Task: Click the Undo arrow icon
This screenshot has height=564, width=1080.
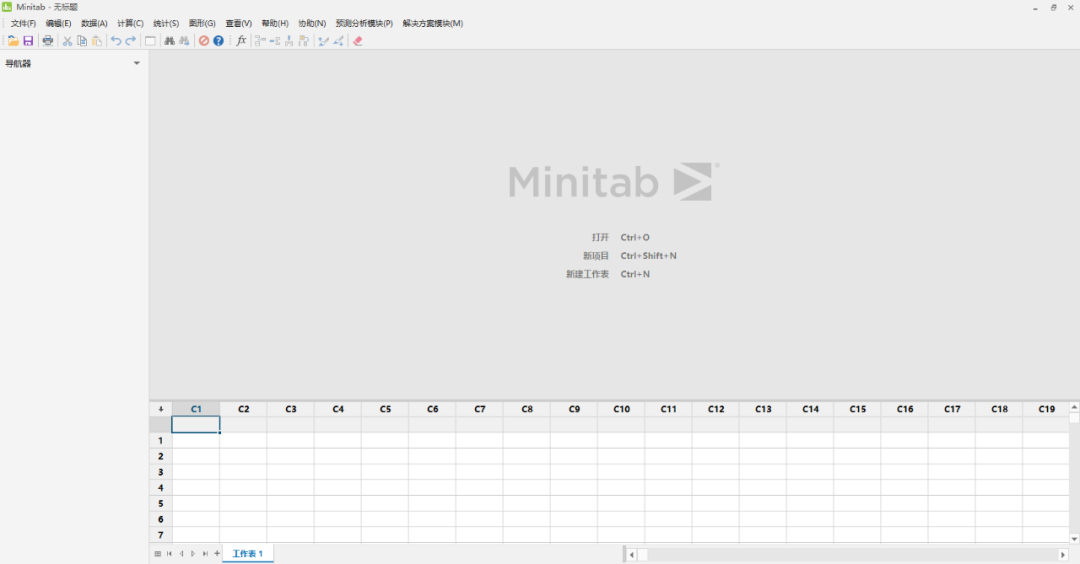Action: (116, 41)
